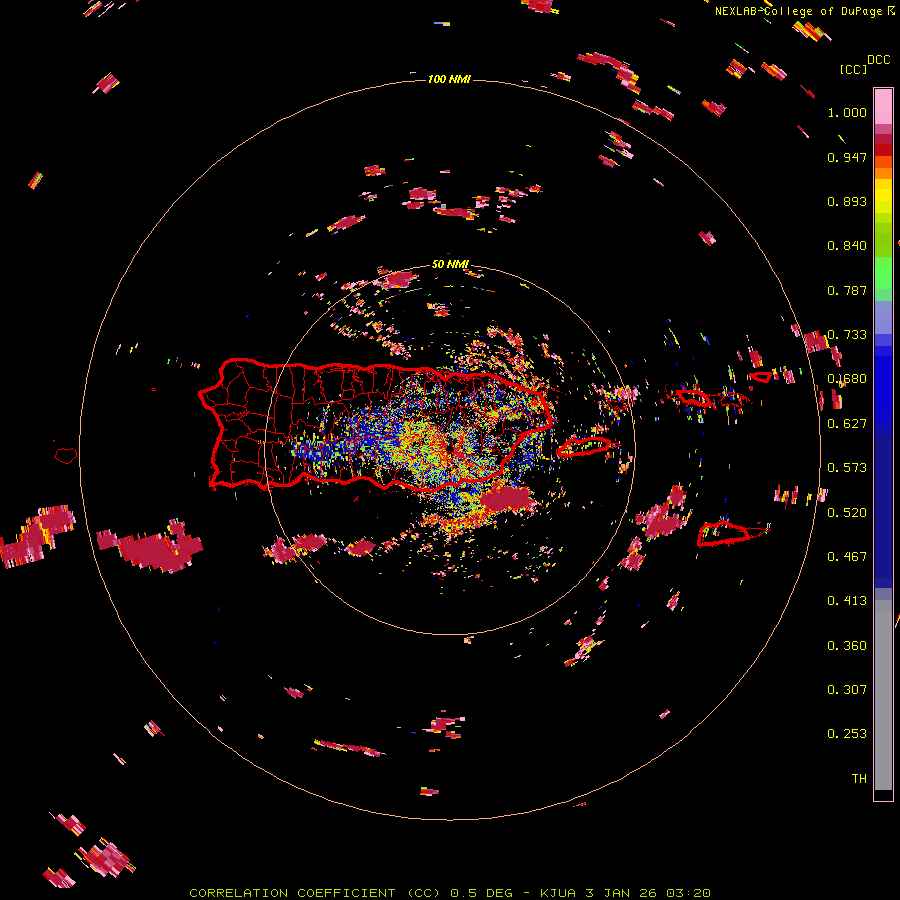Click the 0.627 scale value
Screen dimensions: 900x900
pyautogui.click(x=847, y=424)
